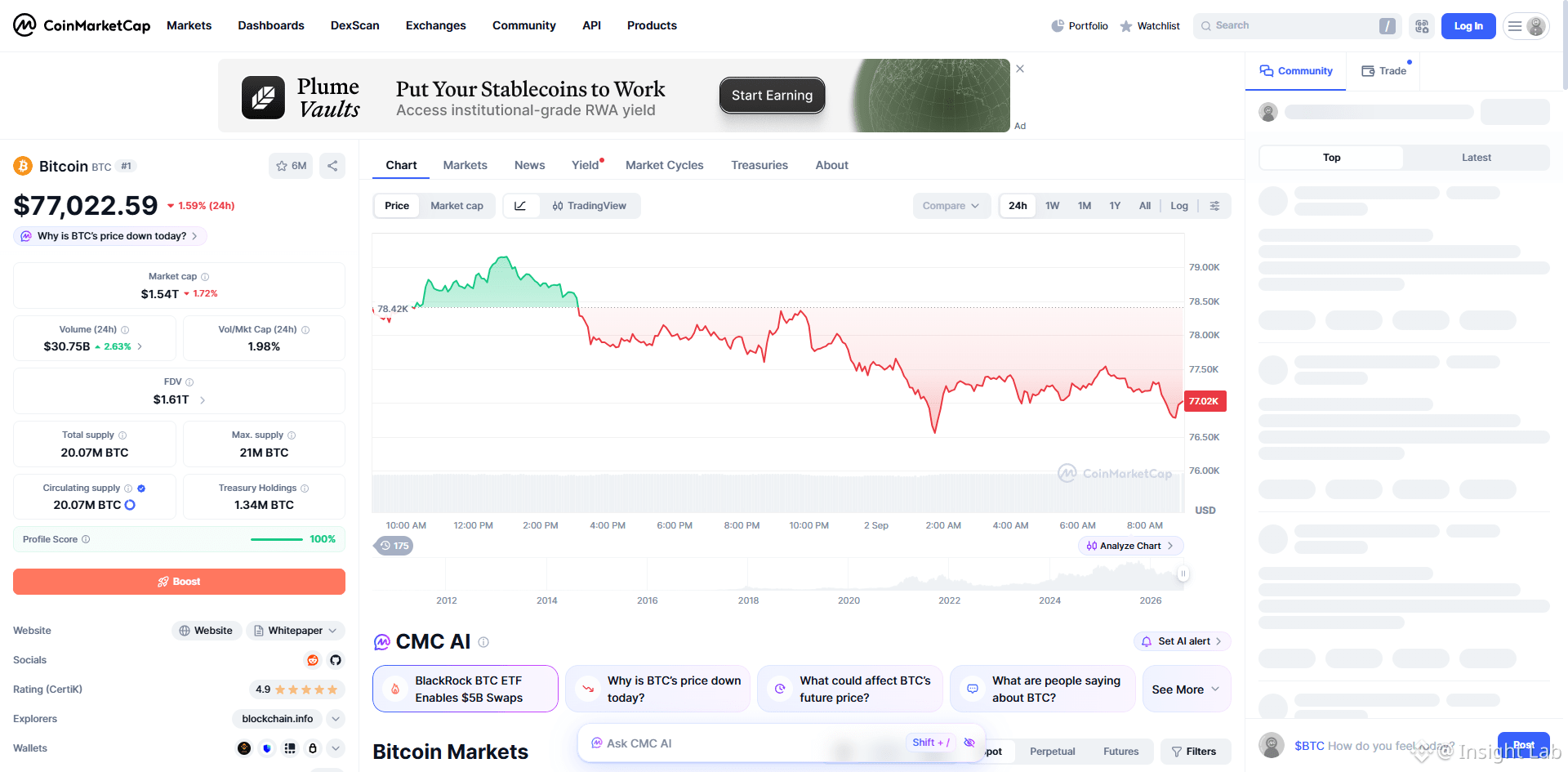The height and width of the screenshot is (772, 1568).
Task: Click the orange Boost button
Action: point(179,582)
